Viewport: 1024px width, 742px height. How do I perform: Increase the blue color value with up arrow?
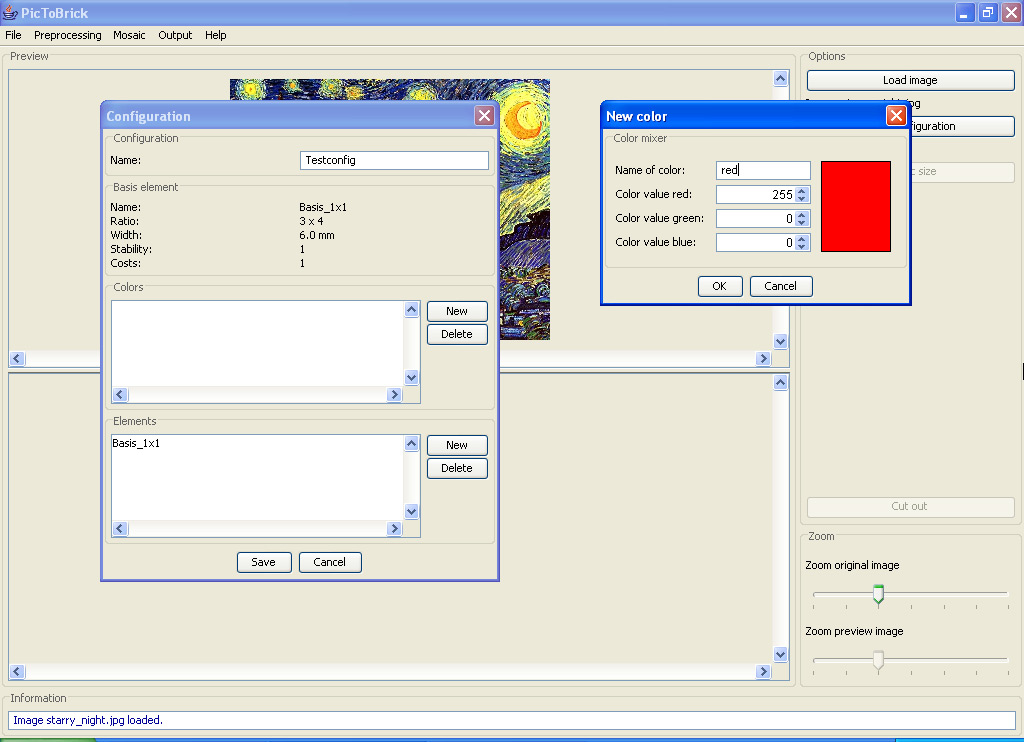803,238
